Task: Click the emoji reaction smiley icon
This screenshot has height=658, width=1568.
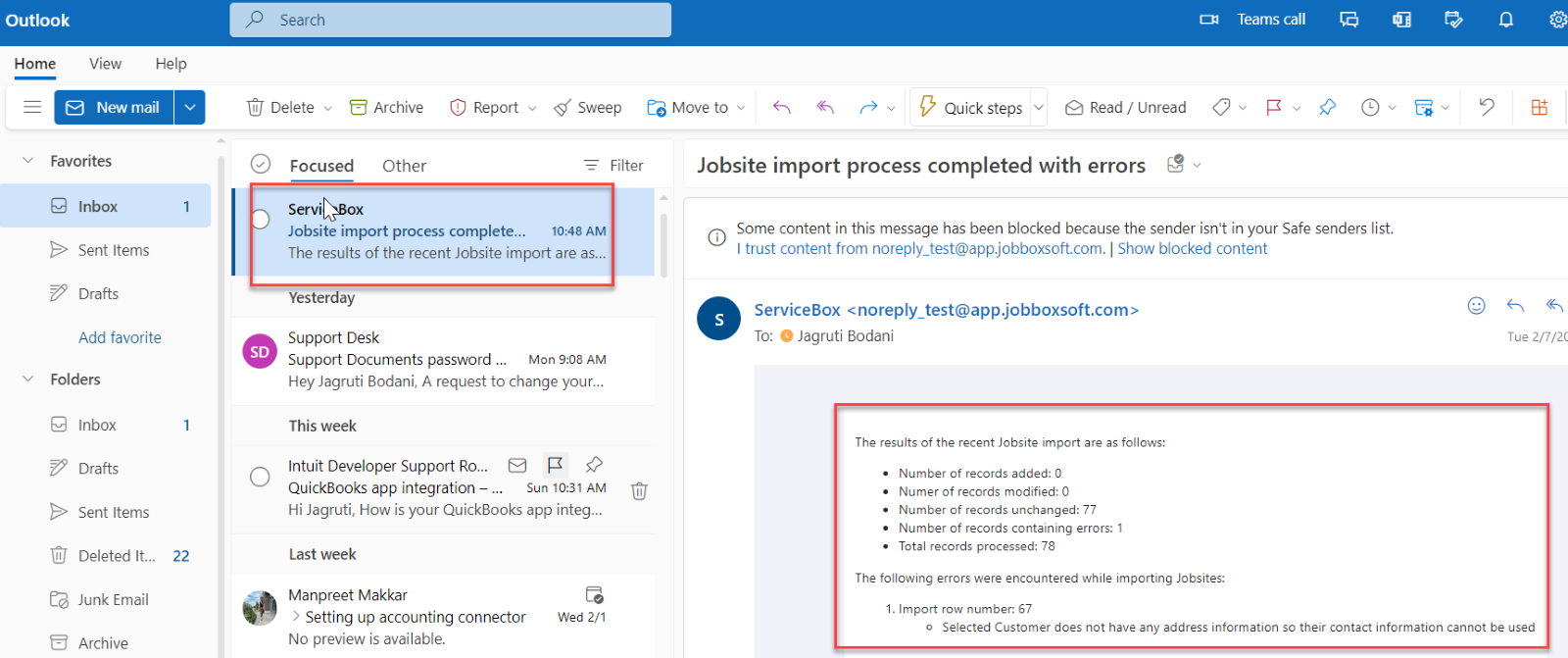Action: [x=1476, y=306]
